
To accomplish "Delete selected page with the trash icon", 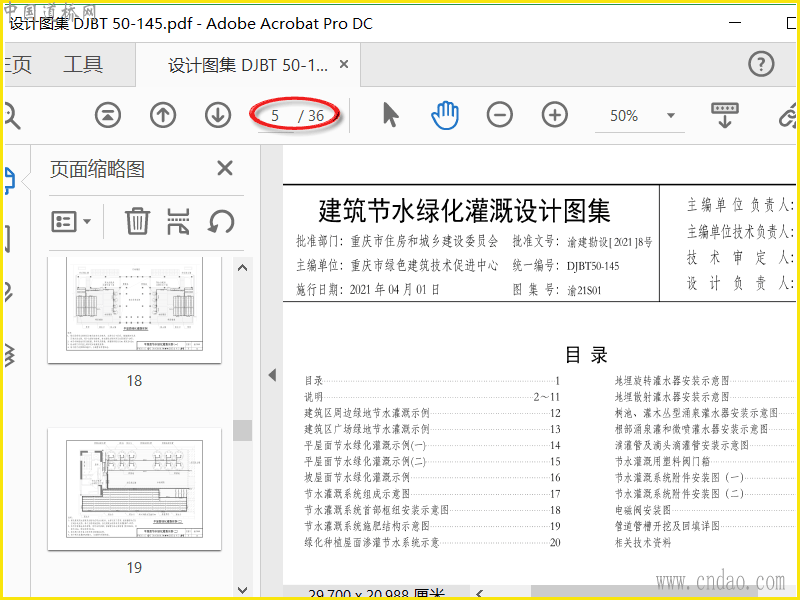I will [x=137, y=221].
